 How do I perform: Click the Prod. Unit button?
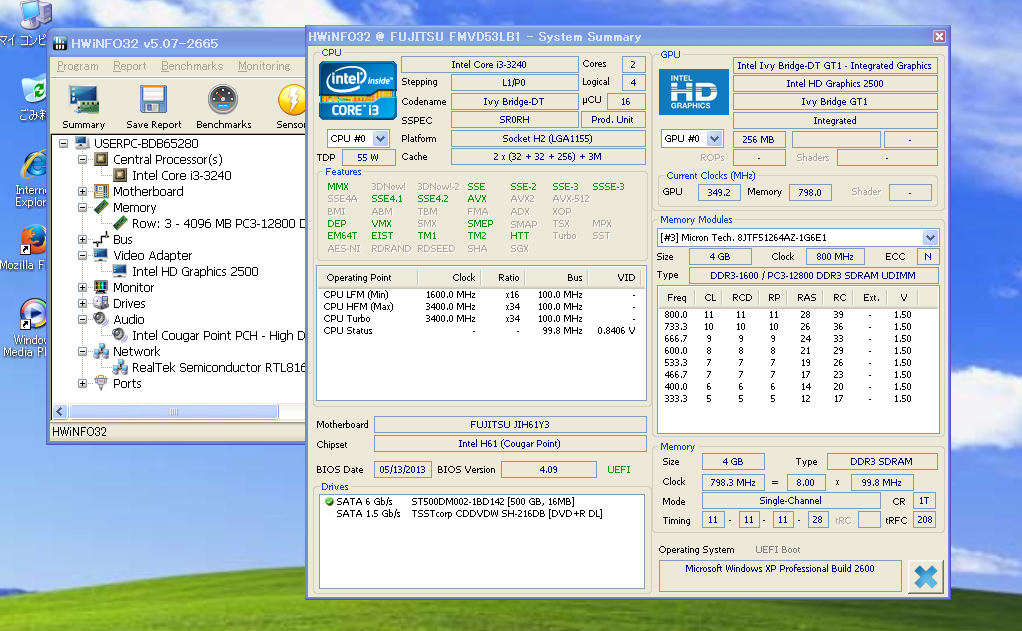[612, 120]
